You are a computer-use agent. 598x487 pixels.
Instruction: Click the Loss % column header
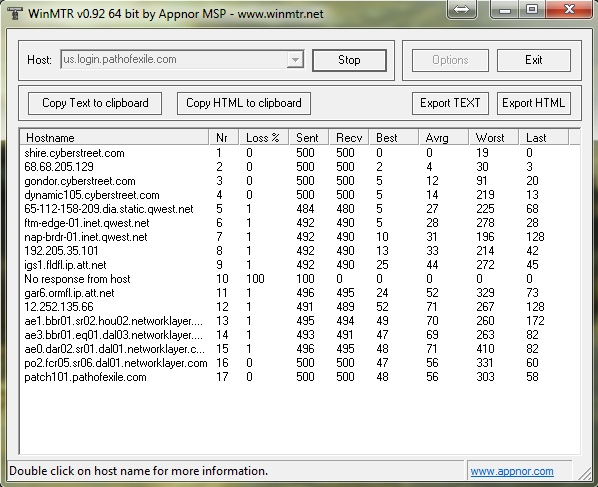264,138
